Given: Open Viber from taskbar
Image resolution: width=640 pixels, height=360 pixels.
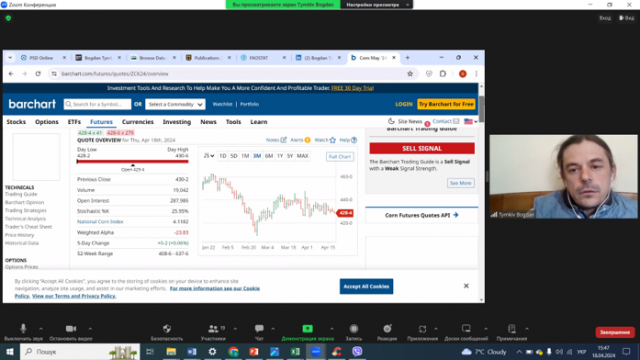Looking at the screenshot, I should click(x=357, y=351).
